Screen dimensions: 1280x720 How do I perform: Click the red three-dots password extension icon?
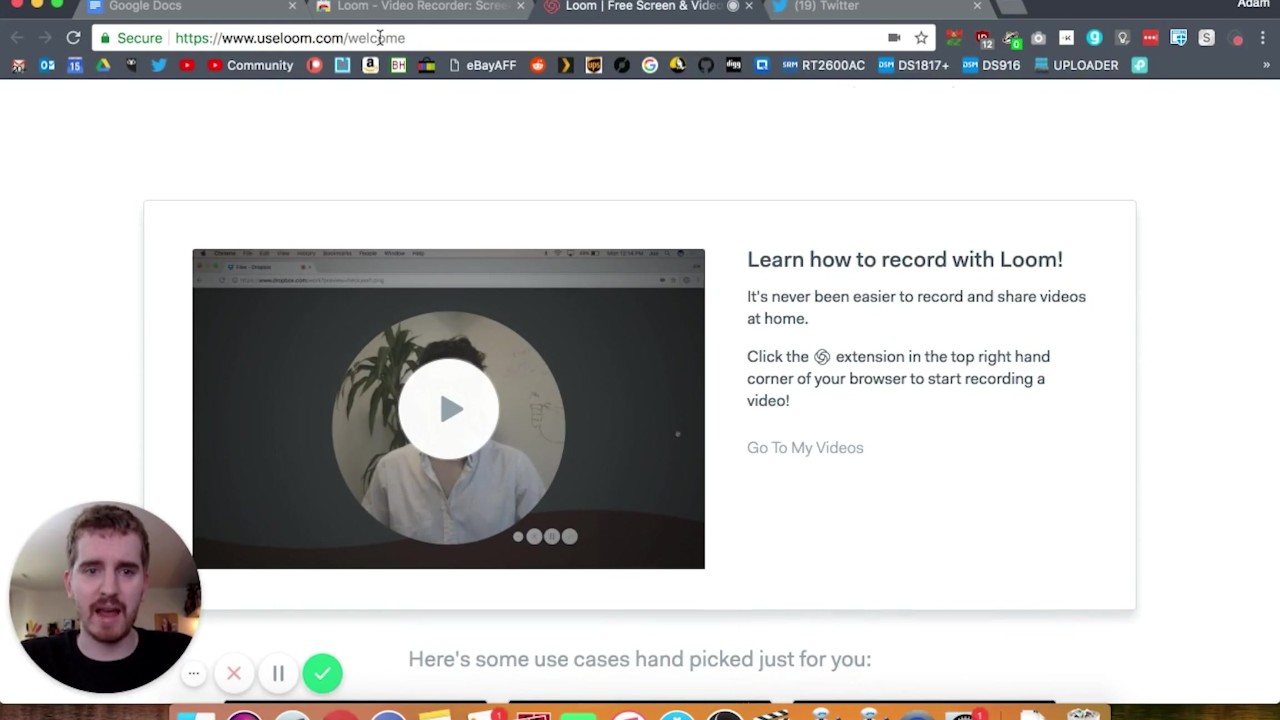1150,38
